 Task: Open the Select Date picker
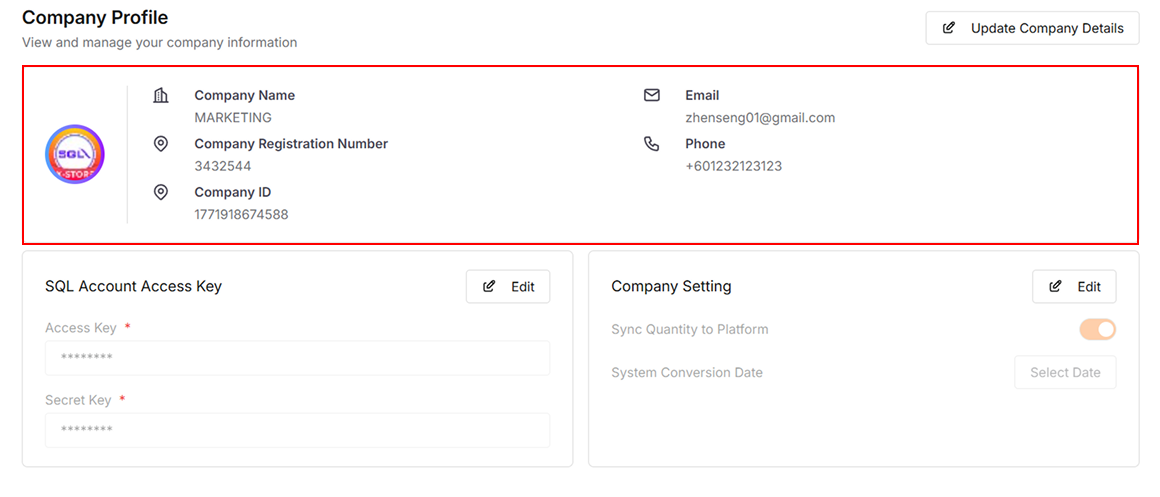1065,373
